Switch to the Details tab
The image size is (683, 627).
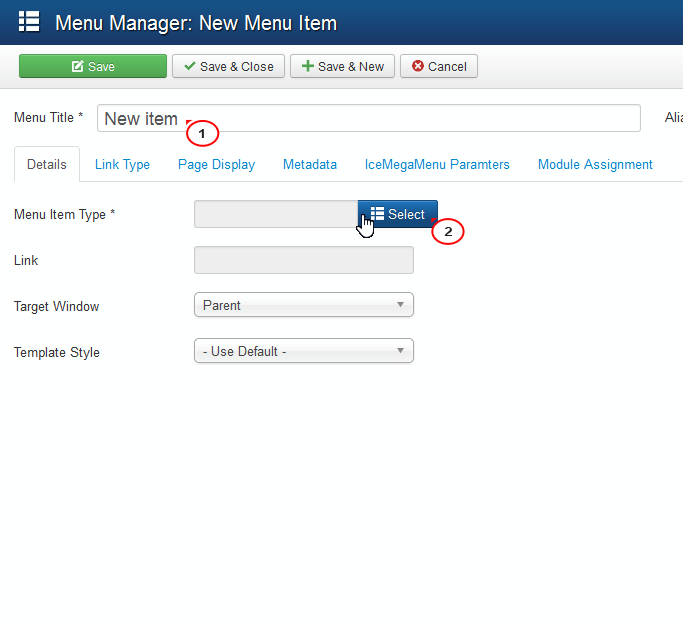pyautogui.click(x=47, y=164)
